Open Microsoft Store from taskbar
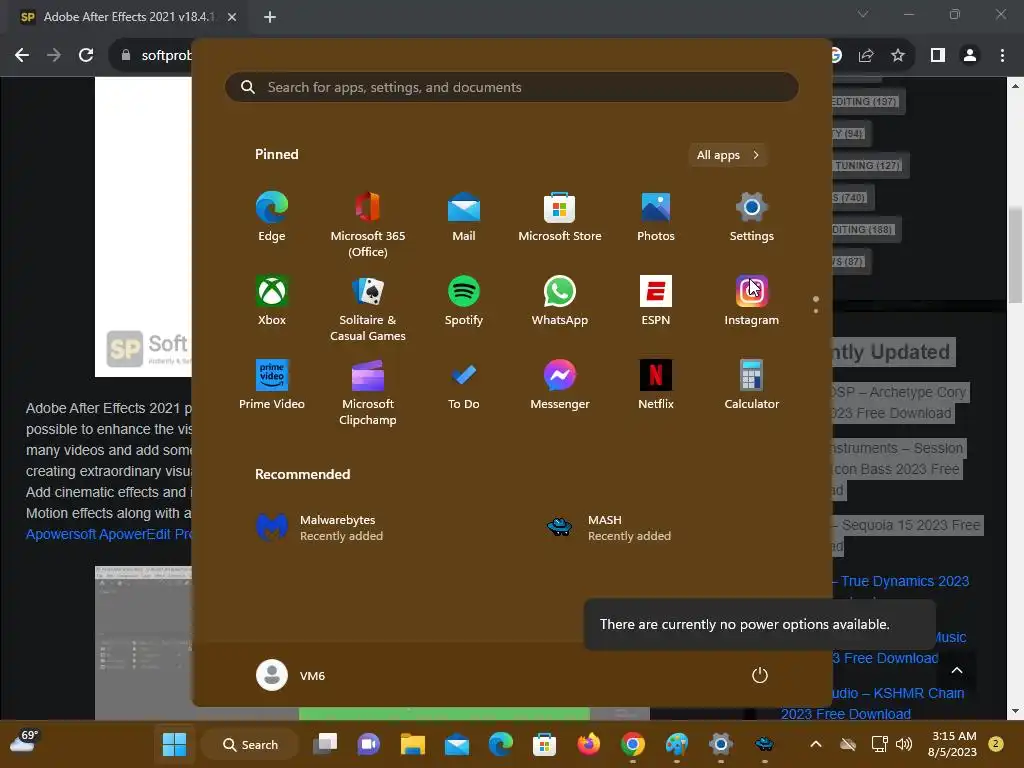Viewport: 1024px width, 768px height. coord(545,744)
